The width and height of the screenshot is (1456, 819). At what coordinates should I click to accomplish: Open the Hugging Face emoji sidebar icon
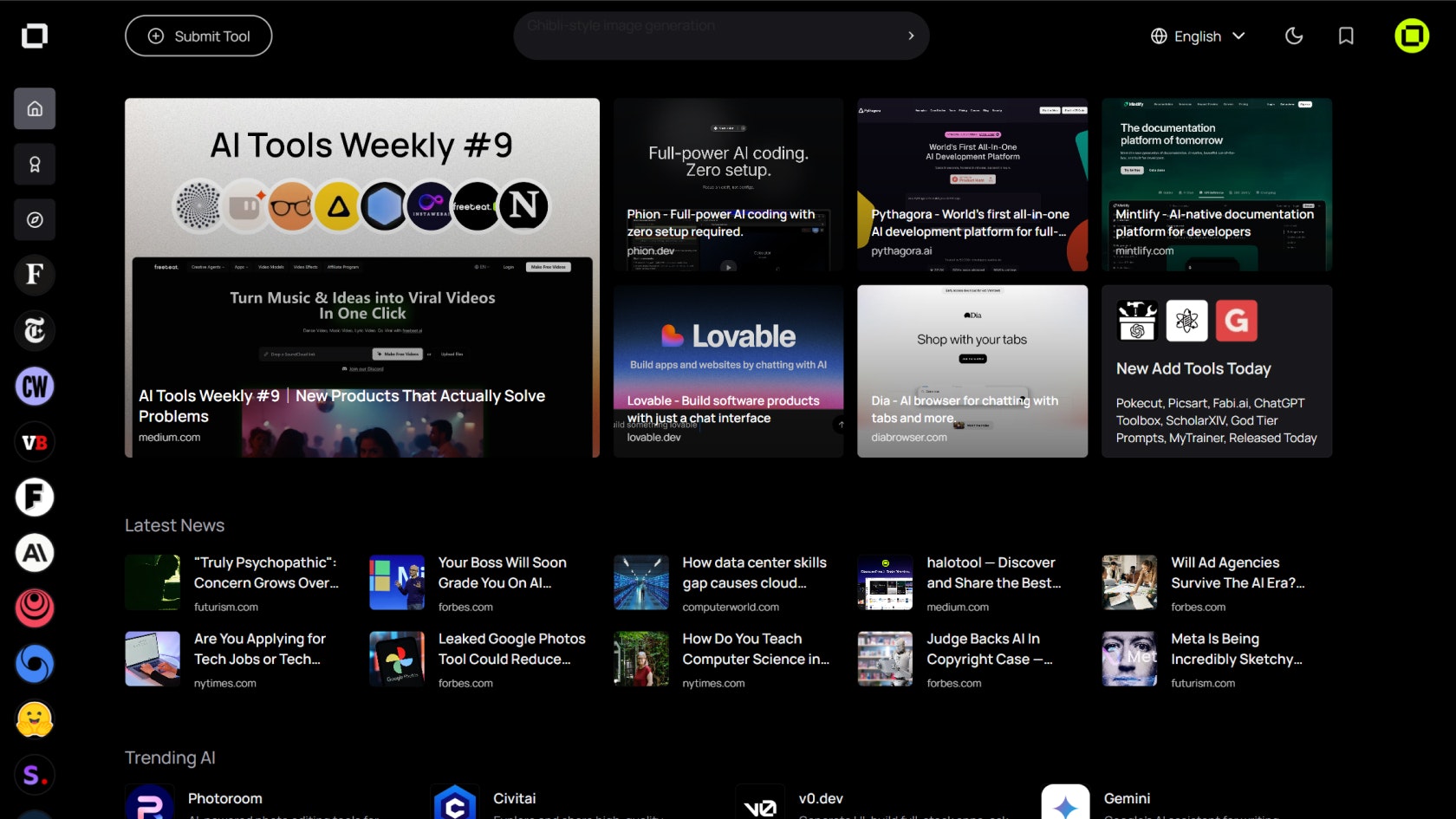click(x=35, y=719)
